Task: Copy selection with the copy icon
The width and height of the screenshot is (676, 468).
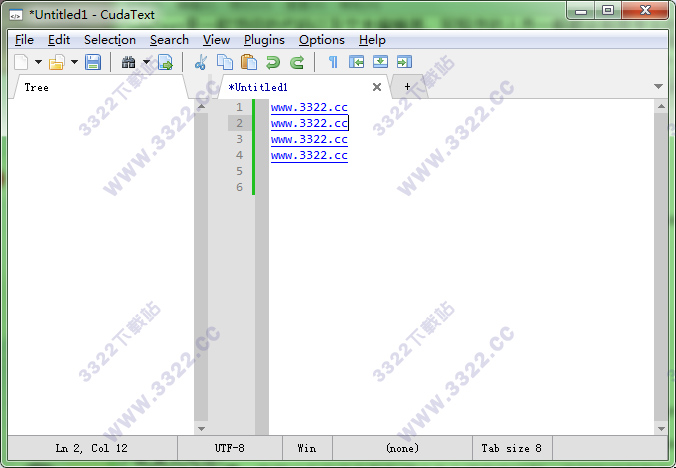Action: [x=225, y=62]
